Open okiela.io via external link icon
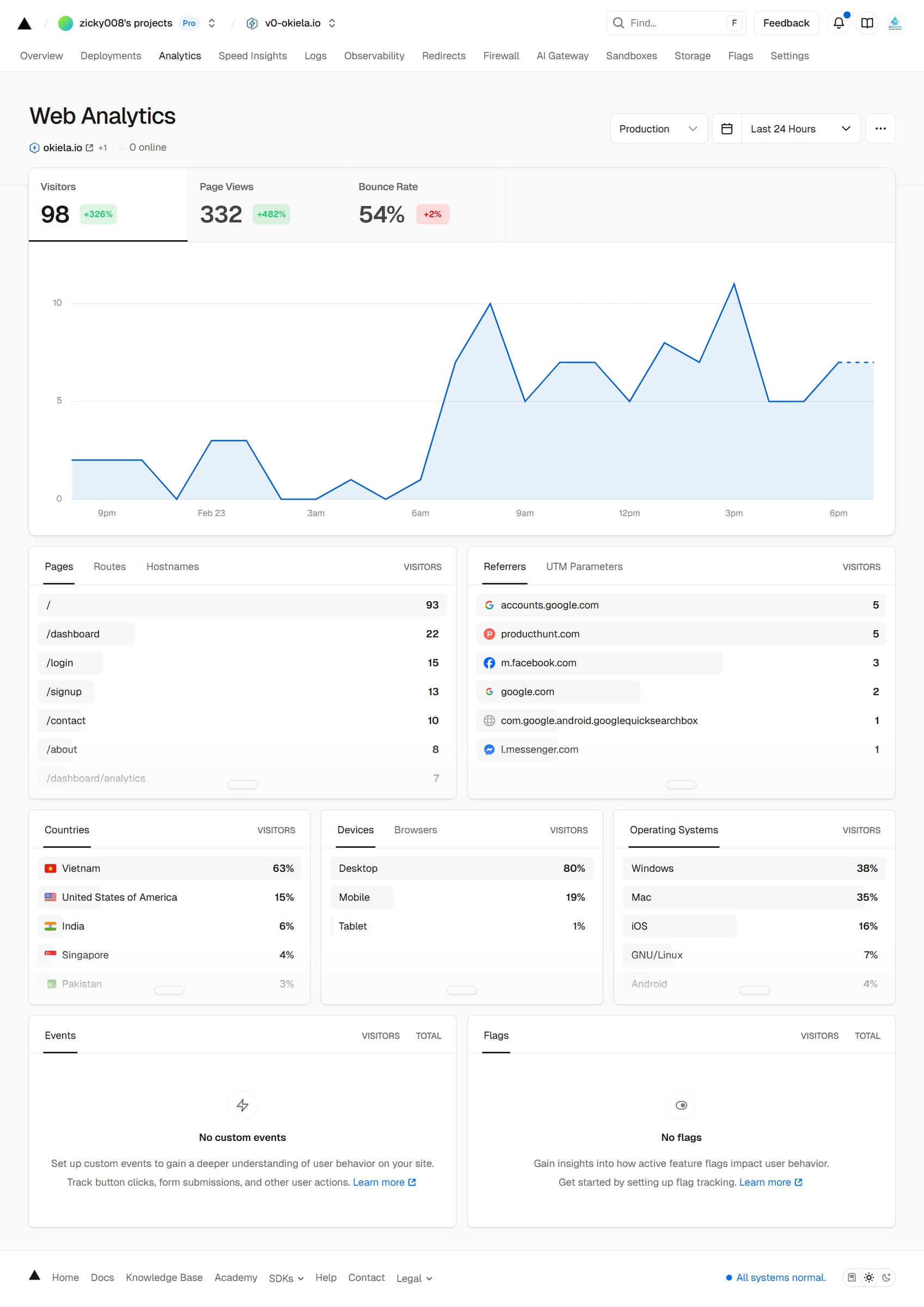 (x=89, y=148)
